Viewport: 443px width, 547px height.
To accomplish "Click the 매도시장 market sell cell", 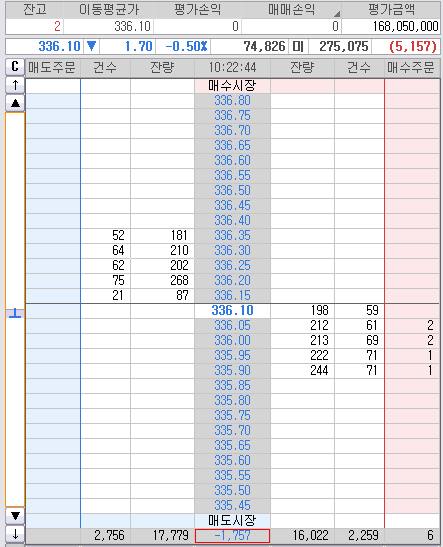I will point(232,520).
